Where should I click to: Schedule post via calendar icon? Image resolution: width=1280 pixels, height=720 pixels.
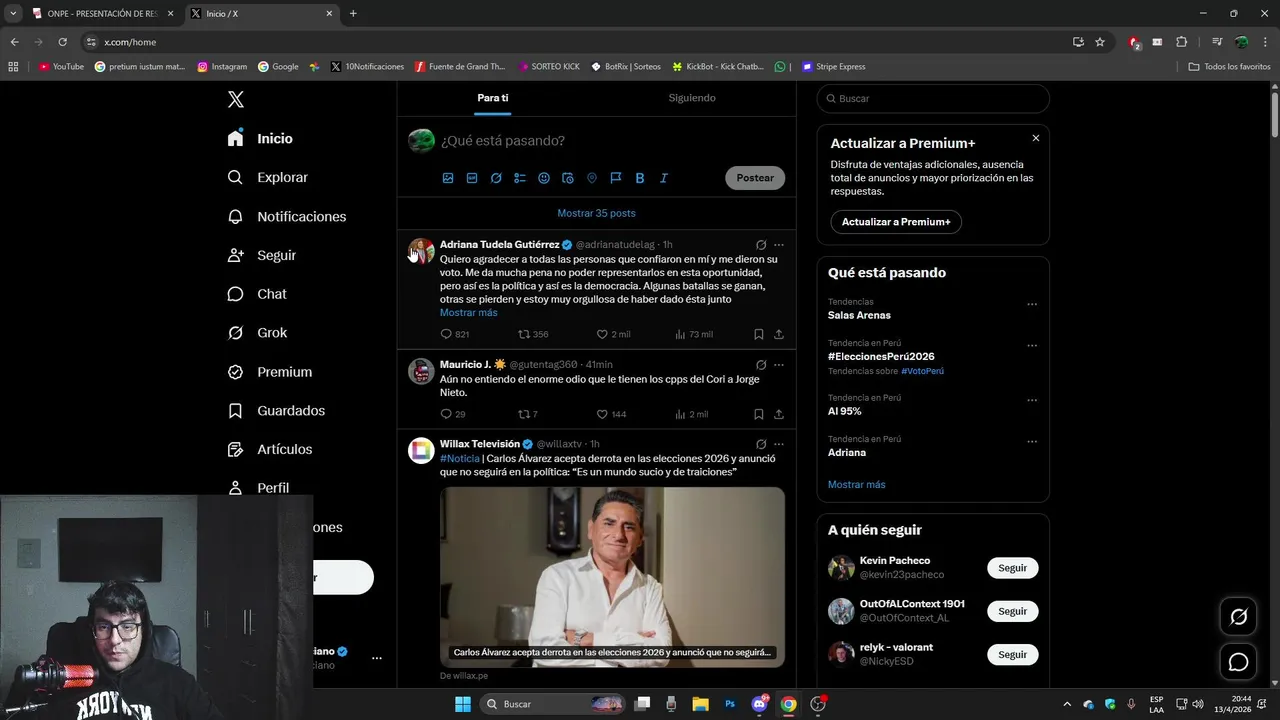[x=568, y=178]
